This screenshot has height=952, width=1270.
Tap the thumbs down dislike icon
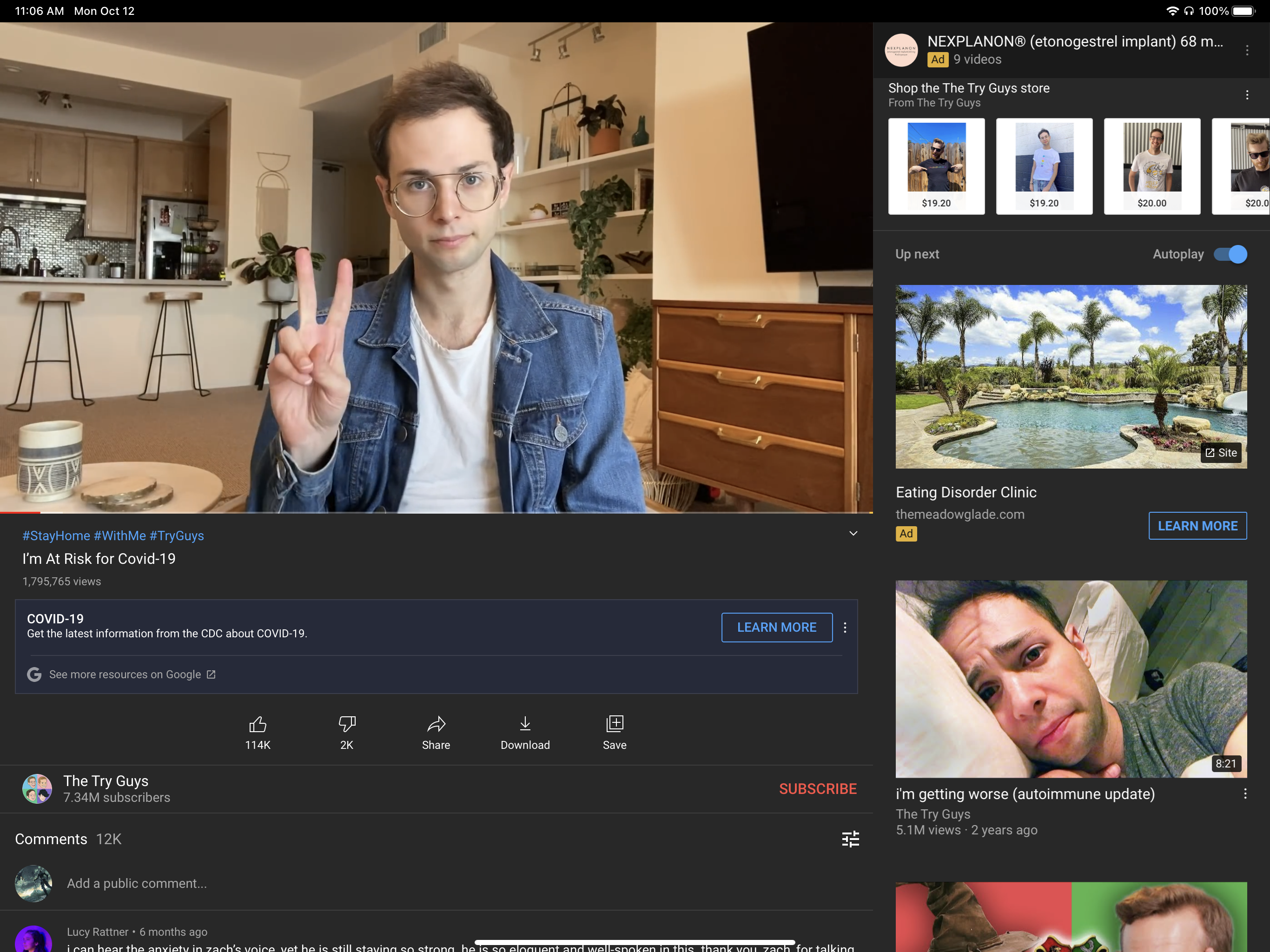[x=347, y=725]
